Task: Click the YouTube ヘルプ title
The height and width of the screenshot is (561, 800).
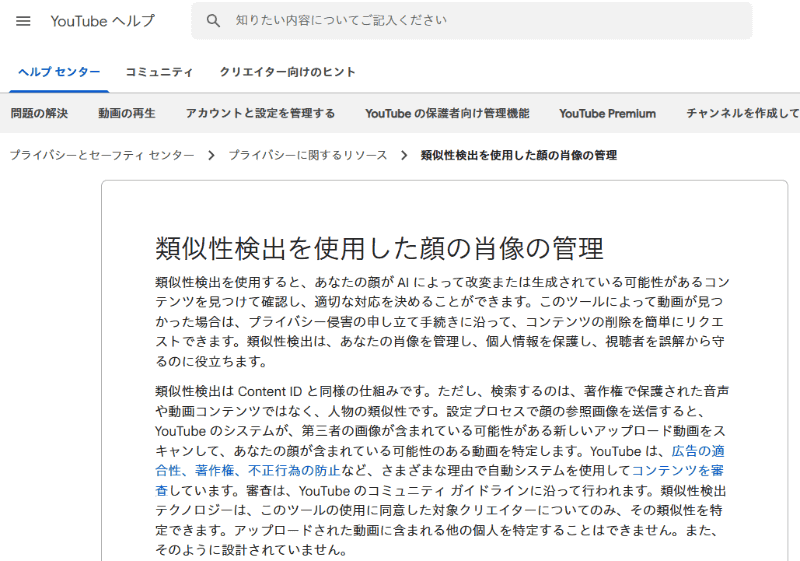Action: click(x=103, y=21)
